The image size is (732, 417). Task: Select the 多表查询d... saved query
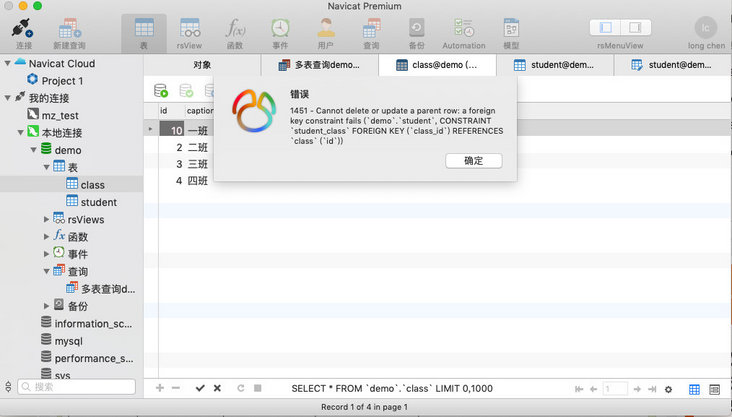pos(108,289)
